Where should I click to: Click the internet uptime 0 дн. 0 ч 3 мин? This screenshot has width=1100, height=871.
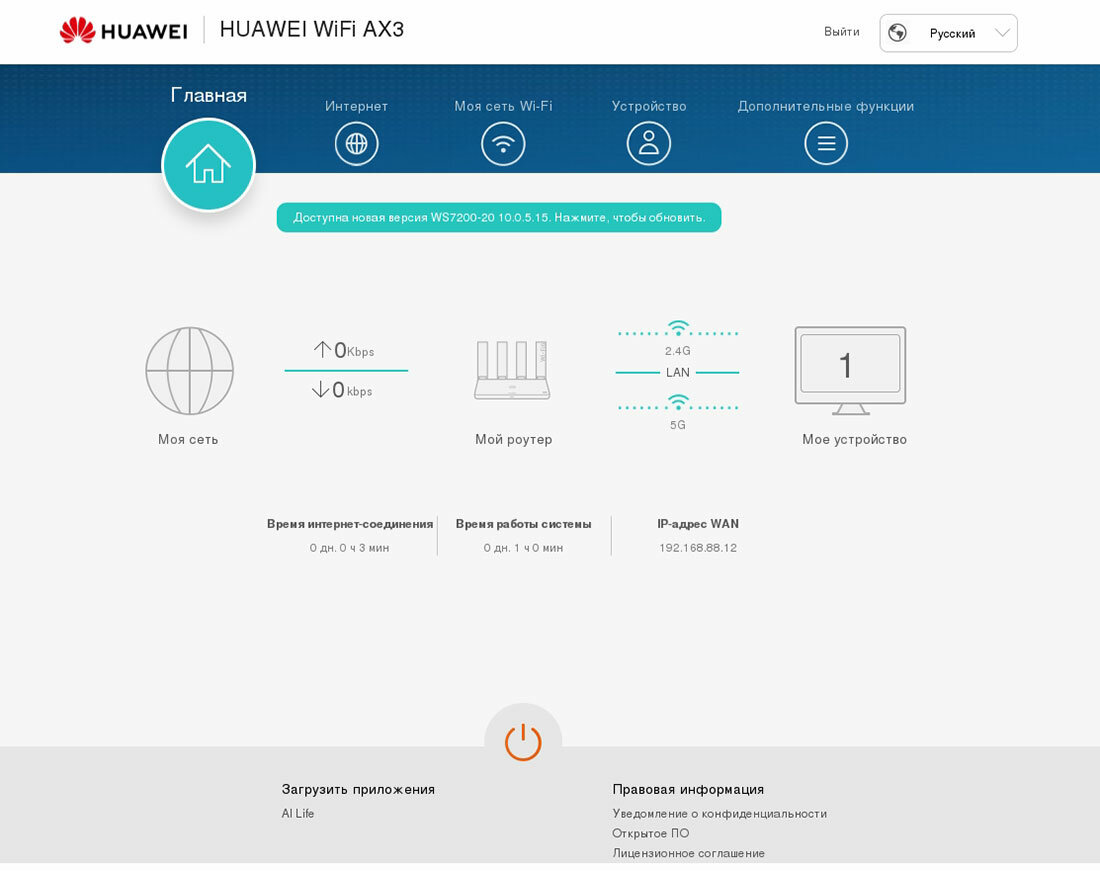tap(349, 548)
